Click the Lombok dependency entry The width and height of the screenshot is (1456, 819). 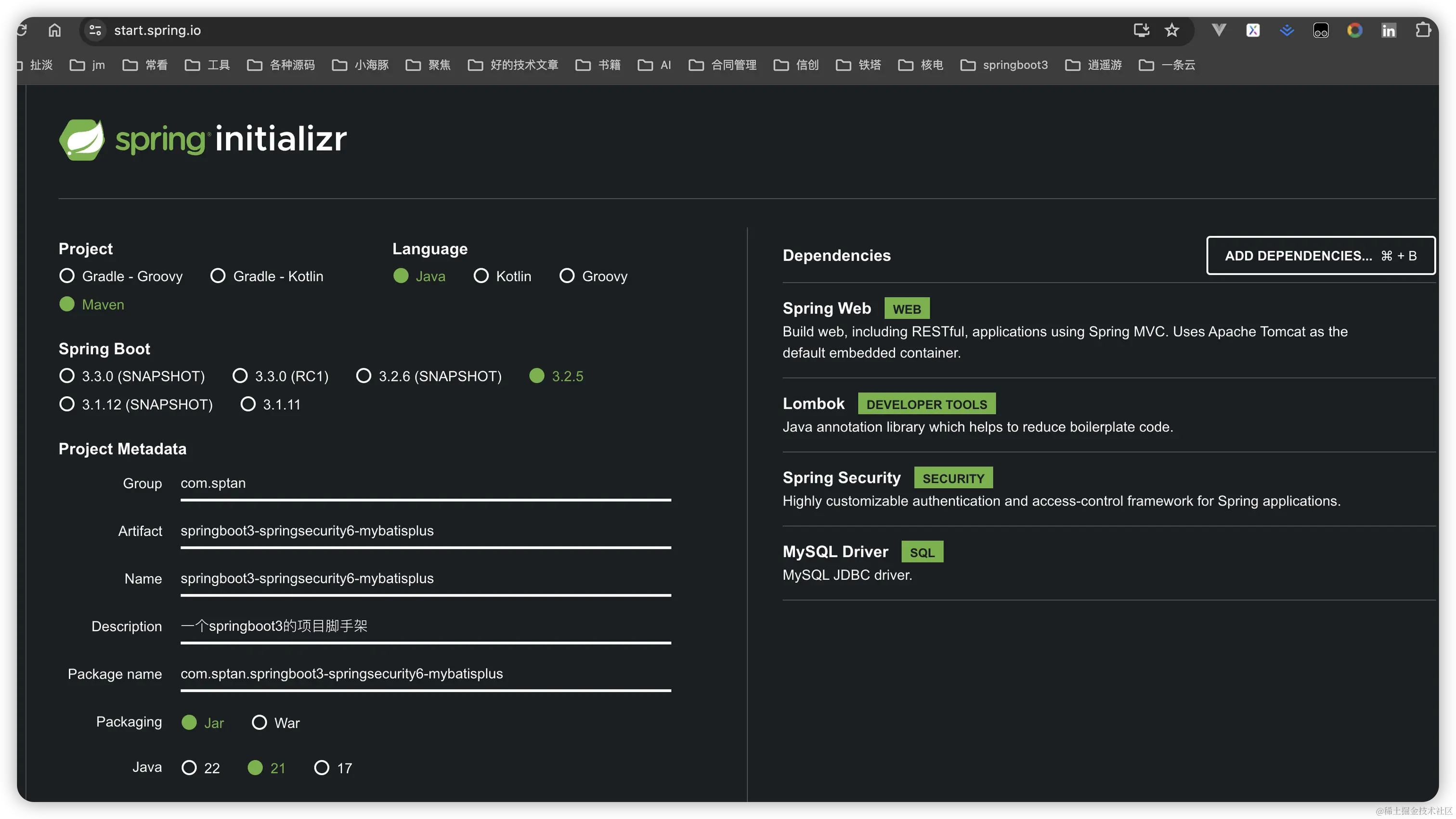pyautogui.click(x=1109, y=414)
